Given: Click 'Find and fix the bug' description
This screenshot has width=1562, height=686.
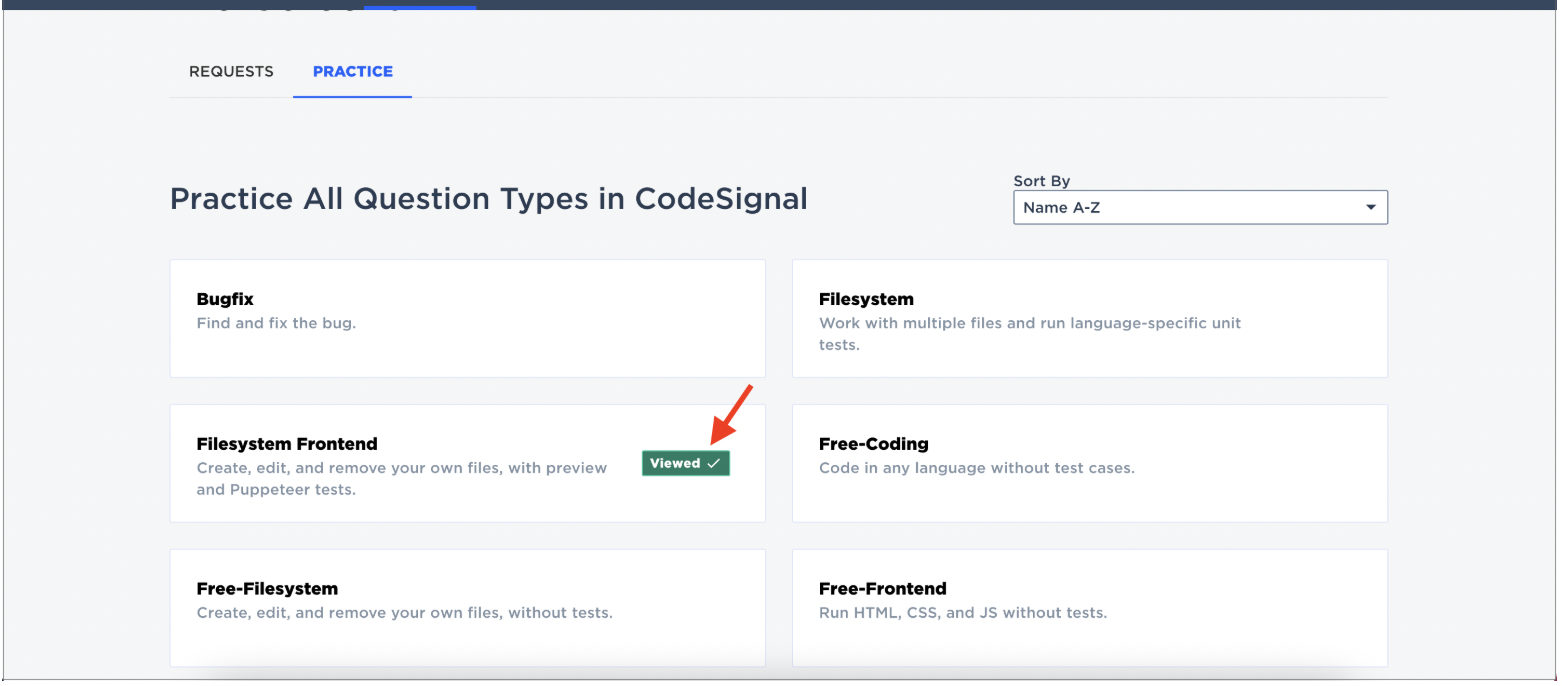Looking at the screenshot, I should pos(276,323).
